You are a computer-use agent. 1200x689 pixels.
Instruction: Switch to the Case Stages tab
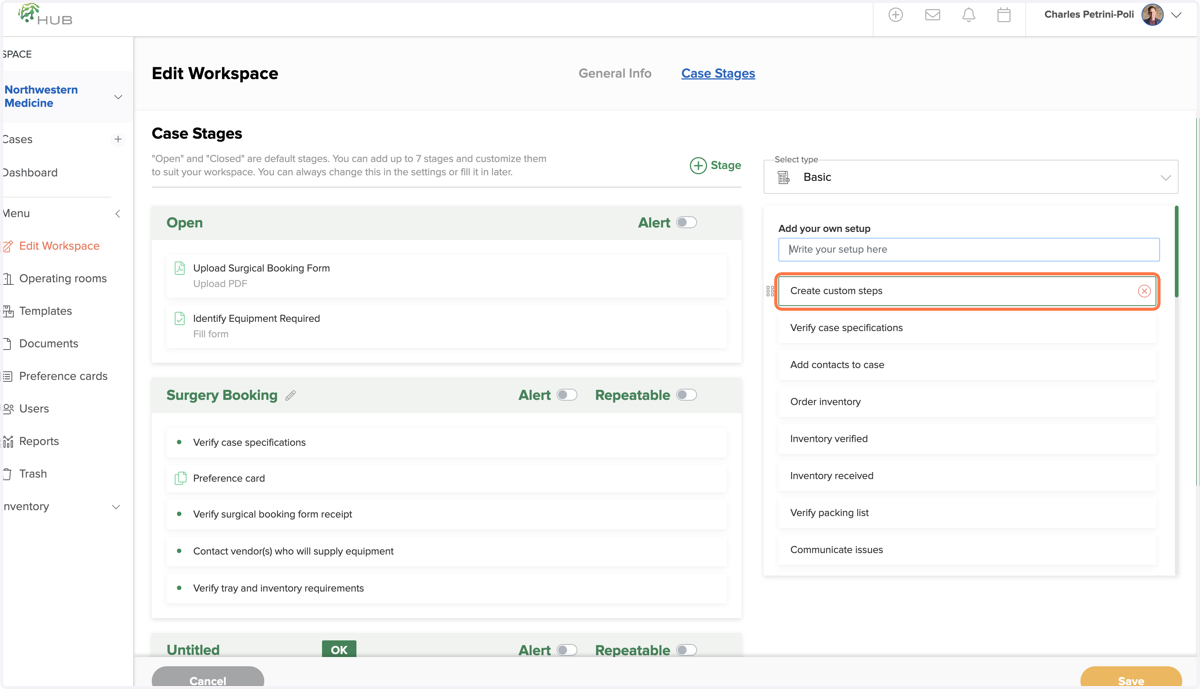click(x=718, y=73)
